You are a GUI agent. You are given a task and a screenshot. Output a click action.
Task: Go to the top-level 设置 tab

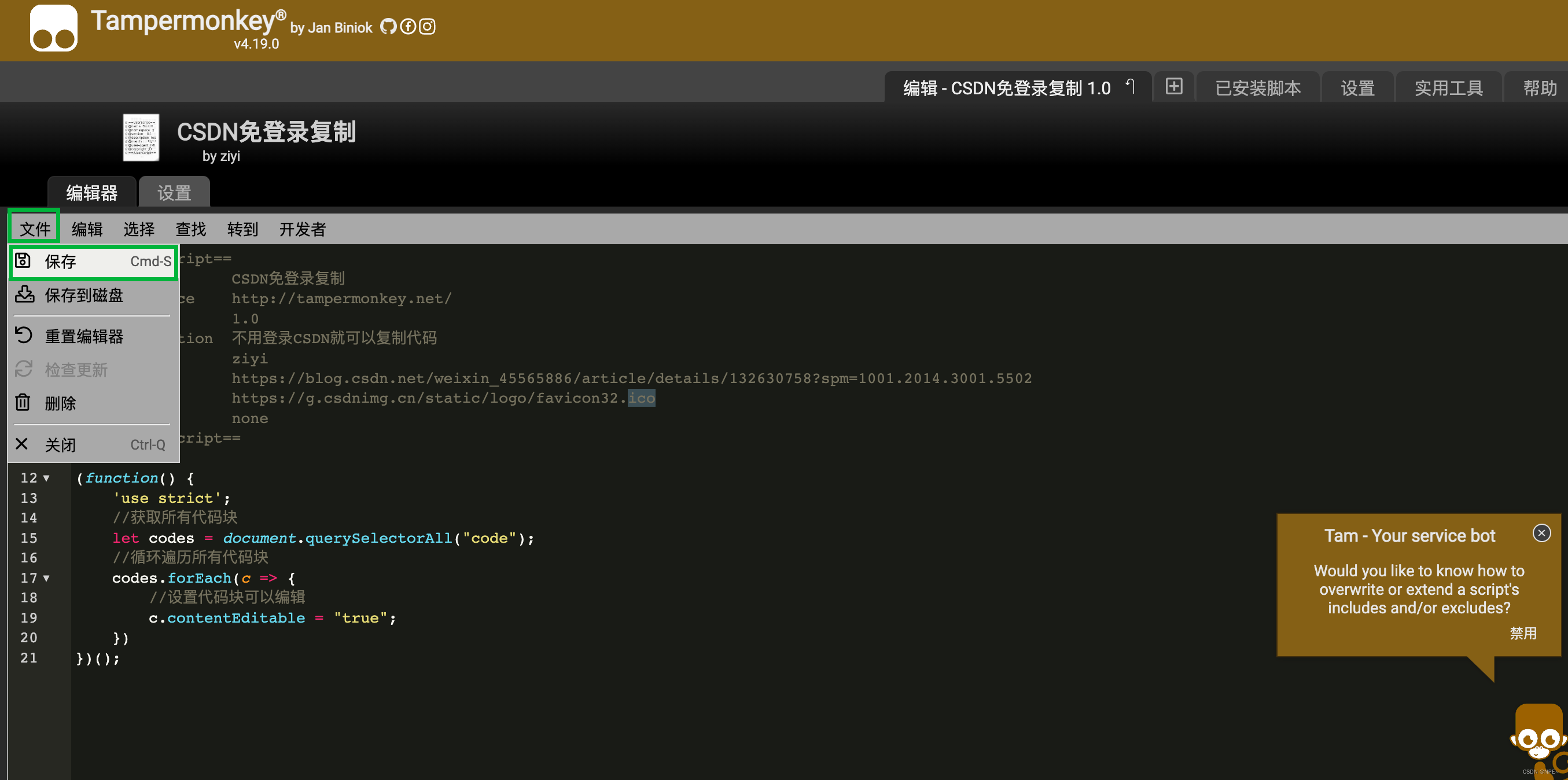coord(1357,88)
